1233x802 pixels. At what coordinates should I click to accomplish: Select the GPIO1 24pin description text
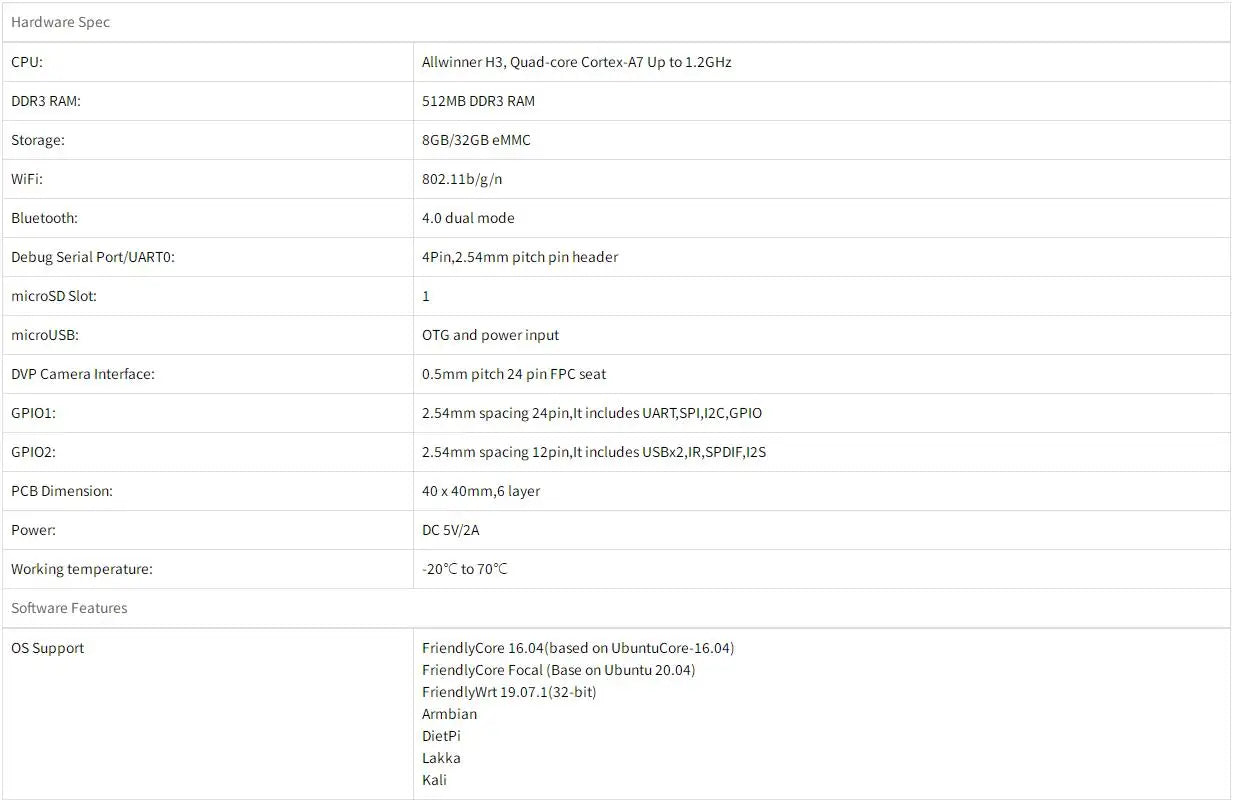tap(592, 413)
